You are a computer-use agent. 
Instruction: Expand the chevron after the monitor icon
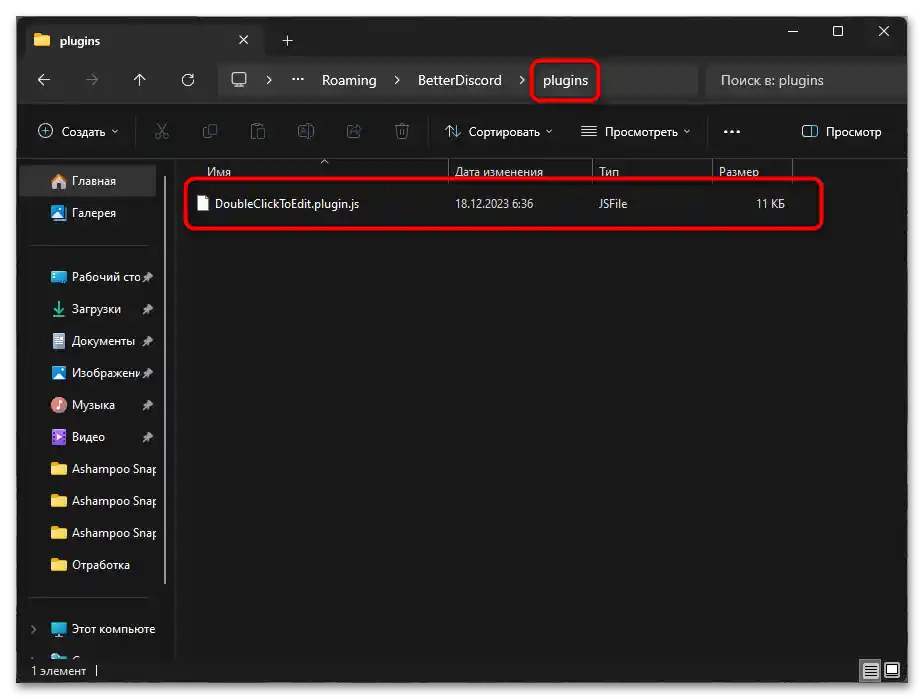click(x=269, y=80)
